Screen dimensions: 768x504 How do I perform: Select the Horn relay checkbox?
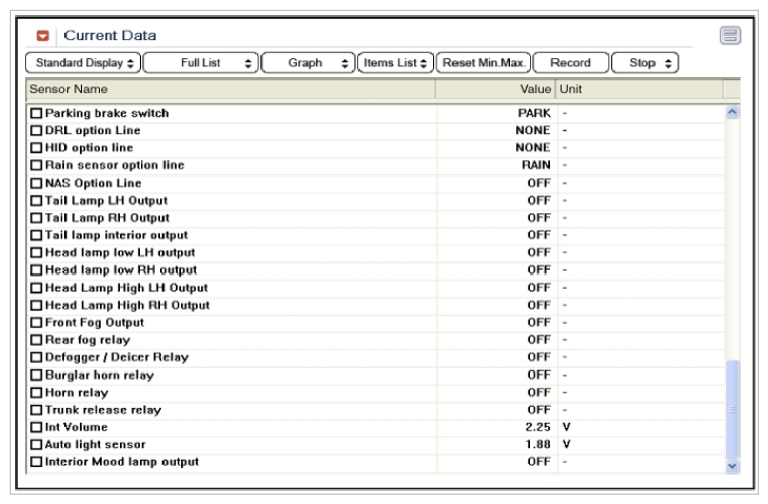(x=36, y=393)
